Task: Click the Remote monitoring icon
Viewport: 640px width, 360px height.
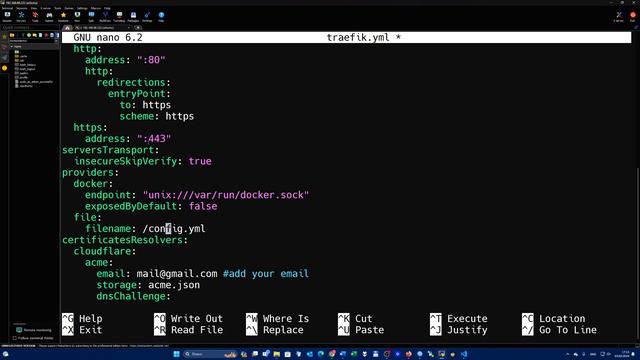Action: 19,330
